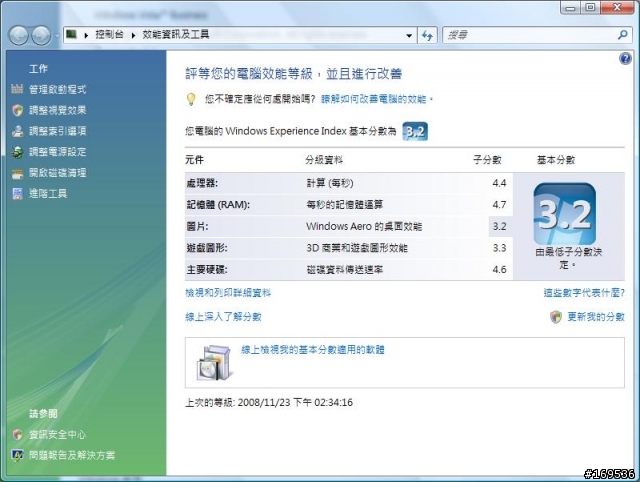
Task: Open 資訊安全中心 link
Action: click(x=58, y=435)
